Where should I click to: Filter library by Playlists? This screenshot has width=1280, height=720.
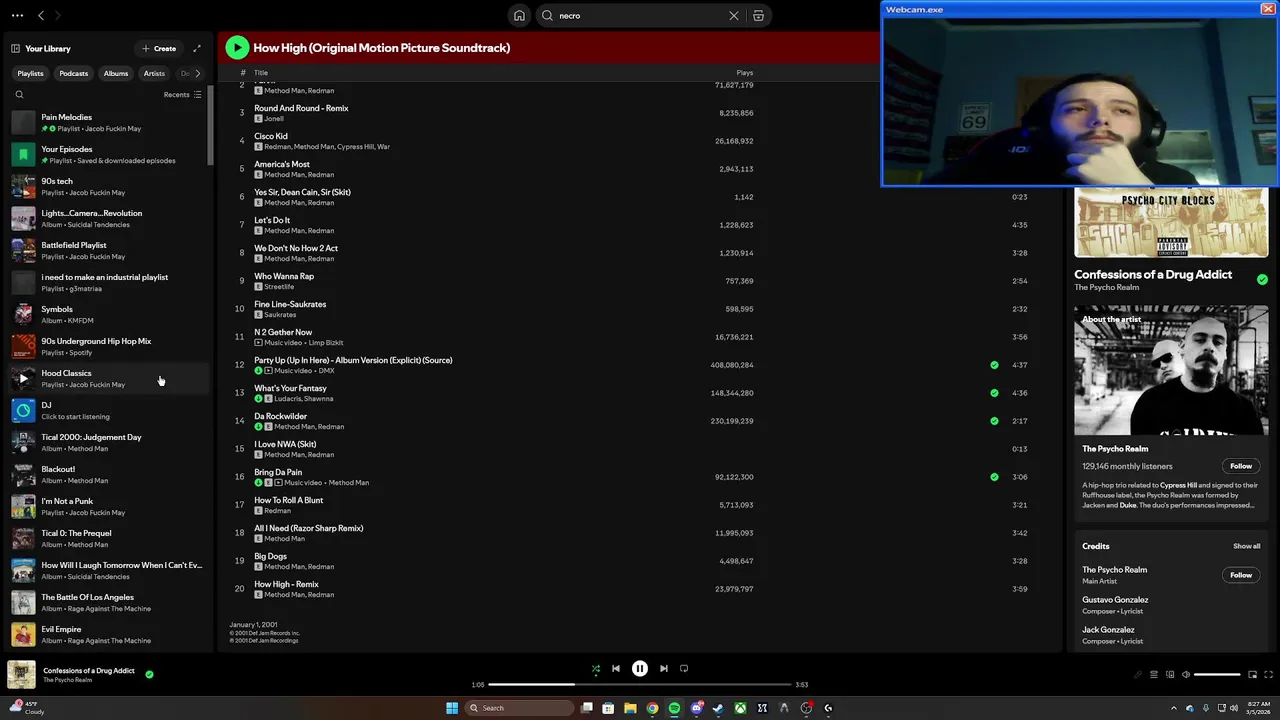point(30,73)
